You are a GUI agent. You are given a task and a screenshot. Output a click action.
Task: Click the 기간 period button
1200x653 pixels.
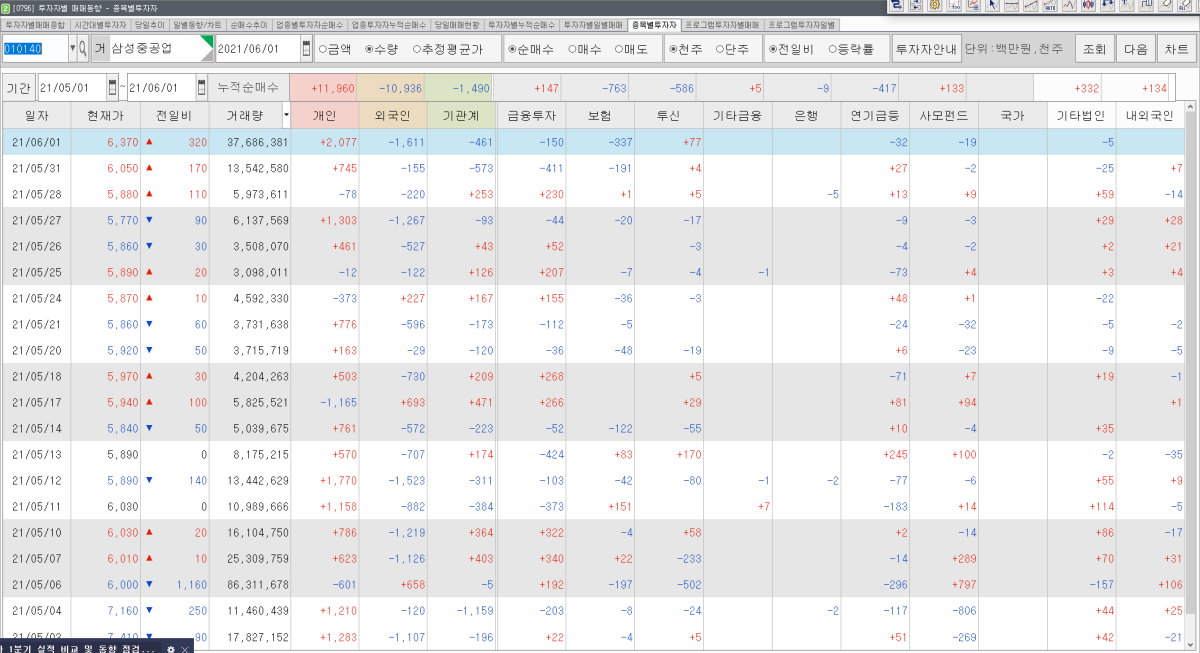click(x=20, y=88)
